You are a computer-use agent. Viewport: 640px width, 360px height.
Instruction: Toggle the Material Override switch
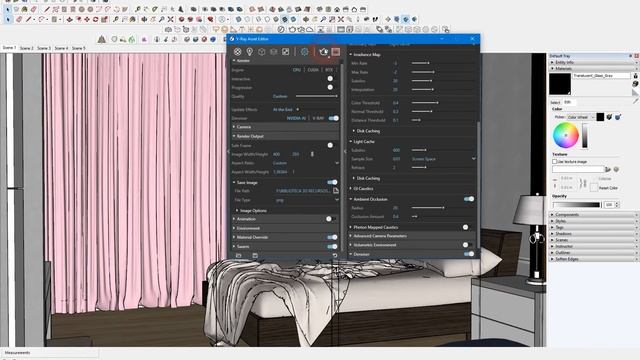(333, 237)
